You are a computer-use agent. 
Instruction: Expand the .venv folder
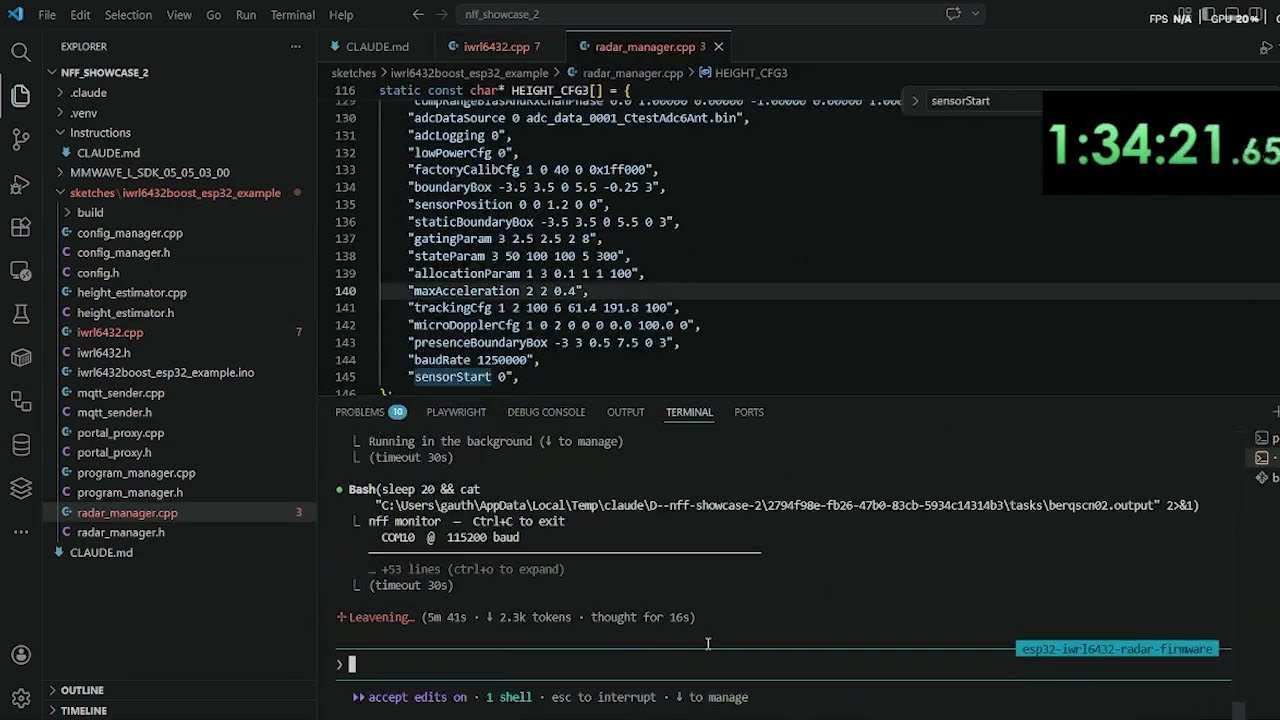84,113
